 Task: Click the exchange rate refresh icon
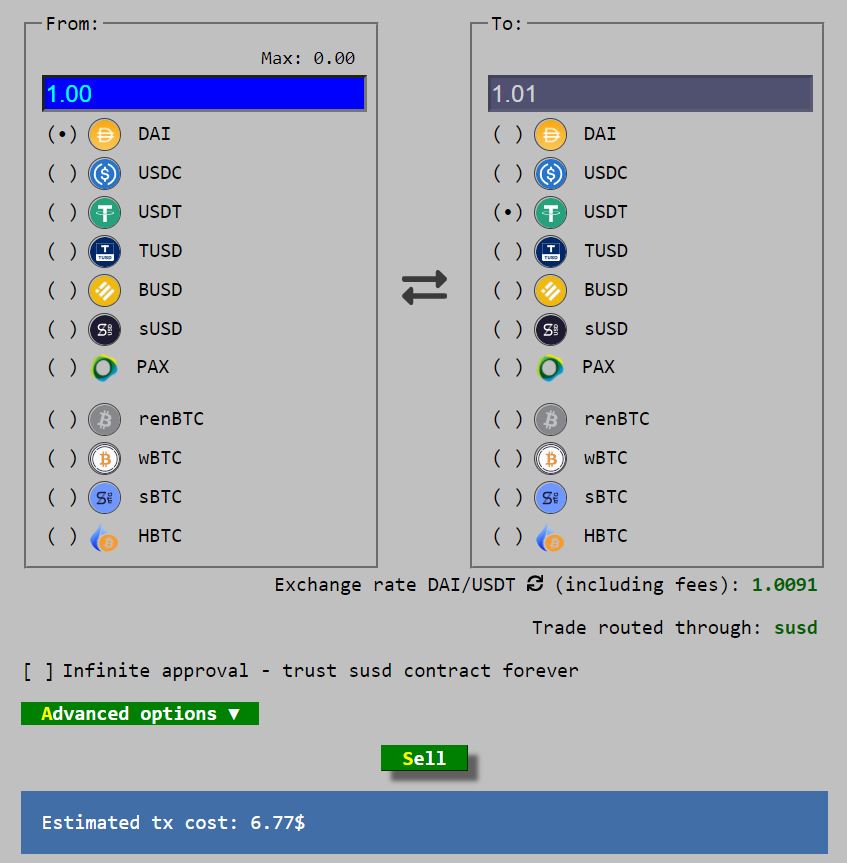point(535,584)
